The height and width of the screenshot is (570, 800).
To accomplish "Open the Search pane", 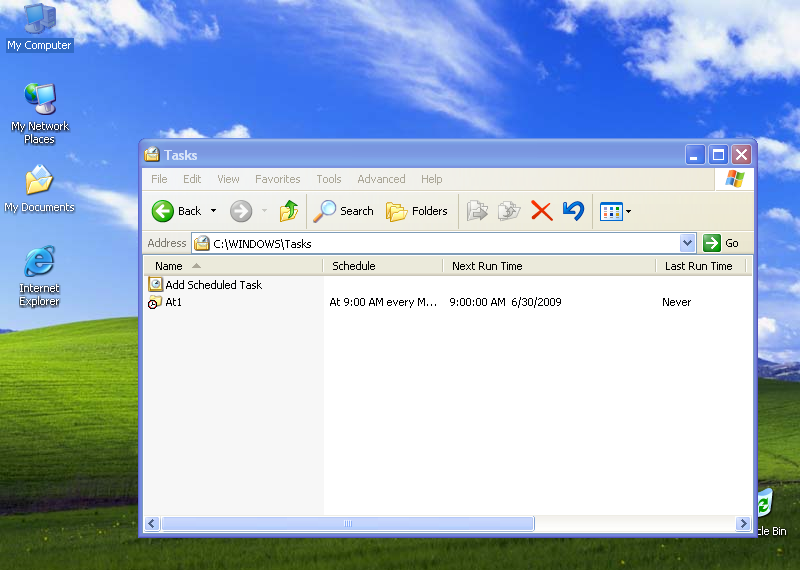I will point(343,211).
